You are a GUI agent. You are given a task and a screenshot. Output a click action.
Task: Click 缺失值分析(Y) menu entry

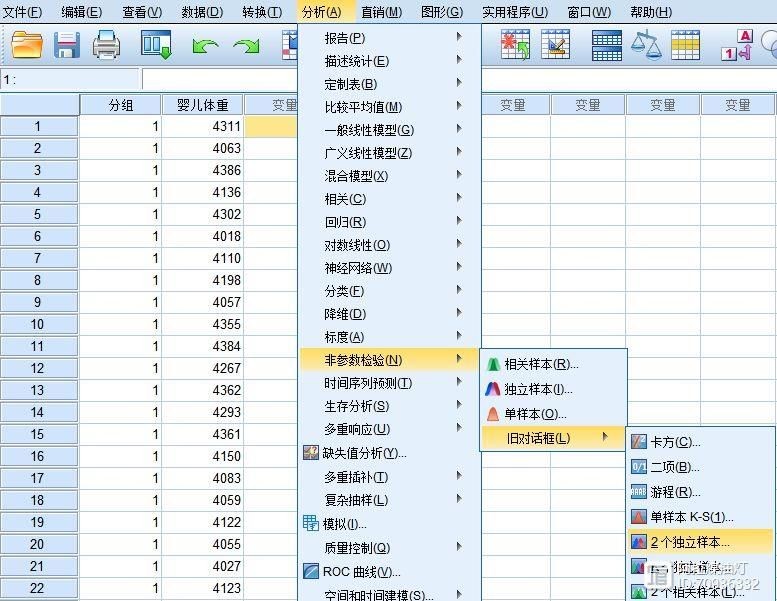coord(364,453)
